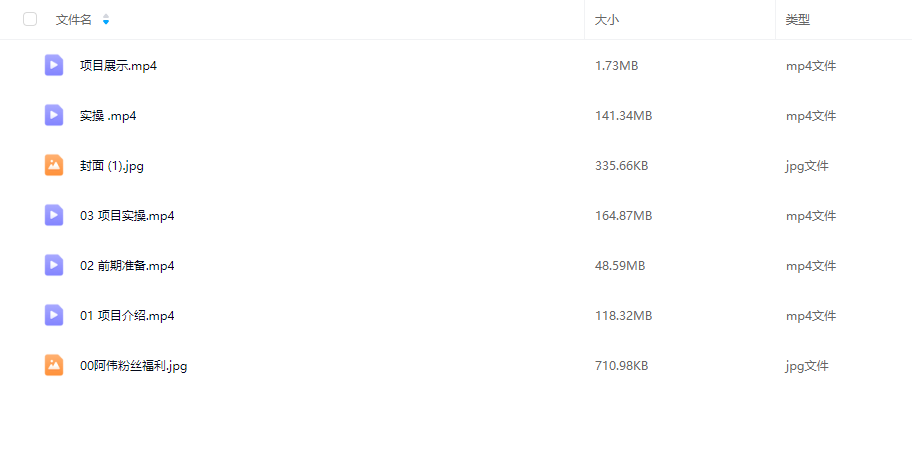The image size is (912, 462).
Task: Sort by the 文件名 column header
Action: click(x=74, y=20)
